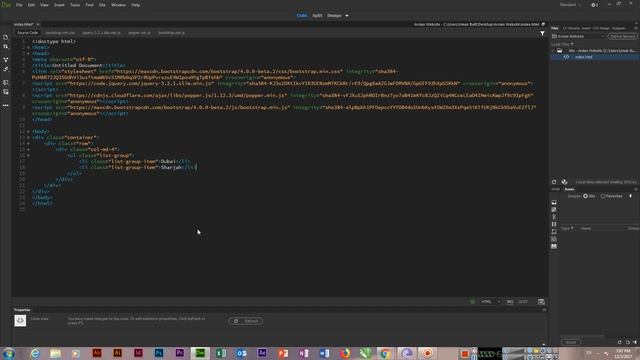The image size is (640, 360).
Task: Sort Assets list by Type column
Action: (567, 229)
